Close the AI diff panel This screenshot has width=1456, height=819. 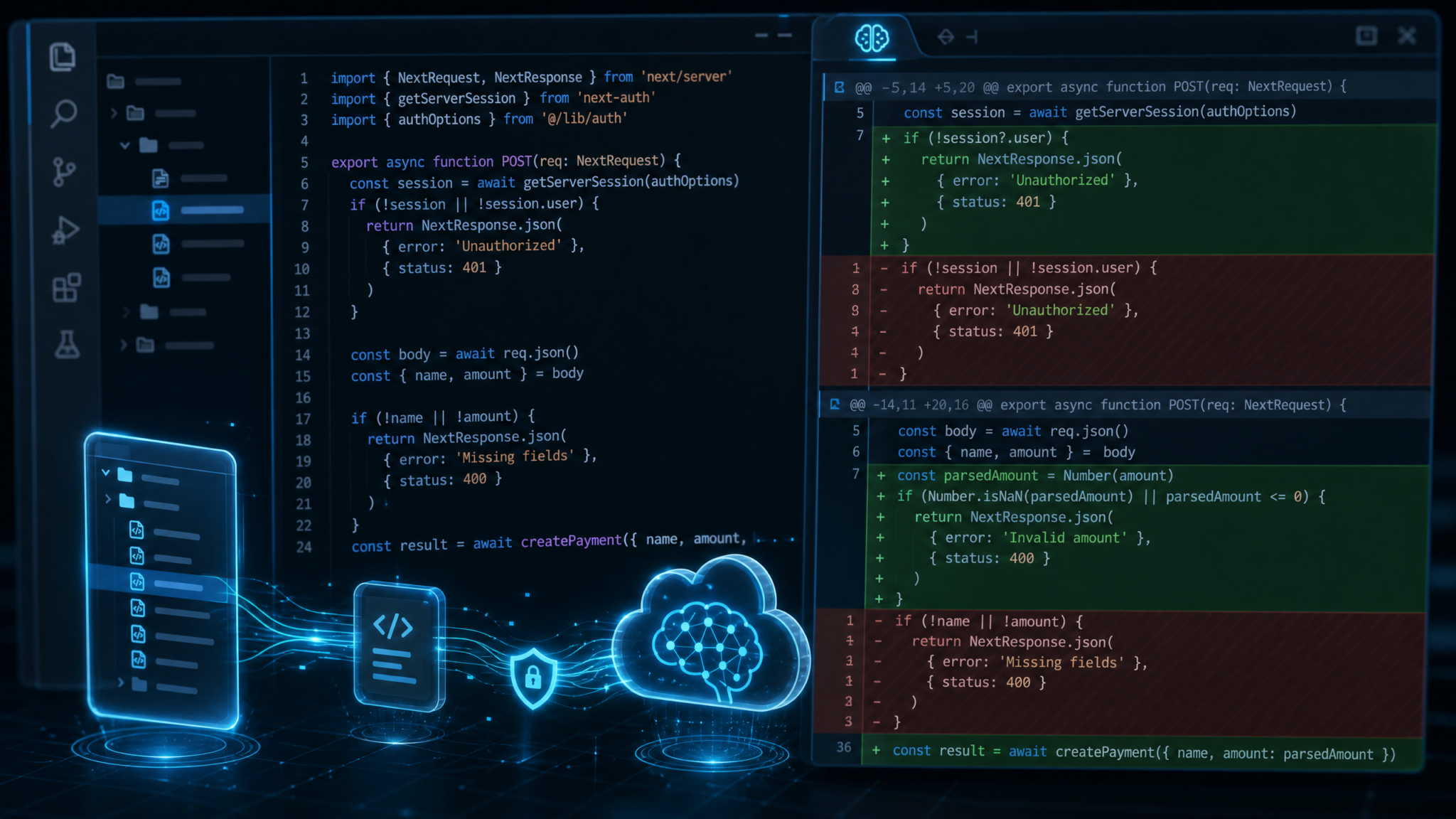click(x=1407, y=35)
